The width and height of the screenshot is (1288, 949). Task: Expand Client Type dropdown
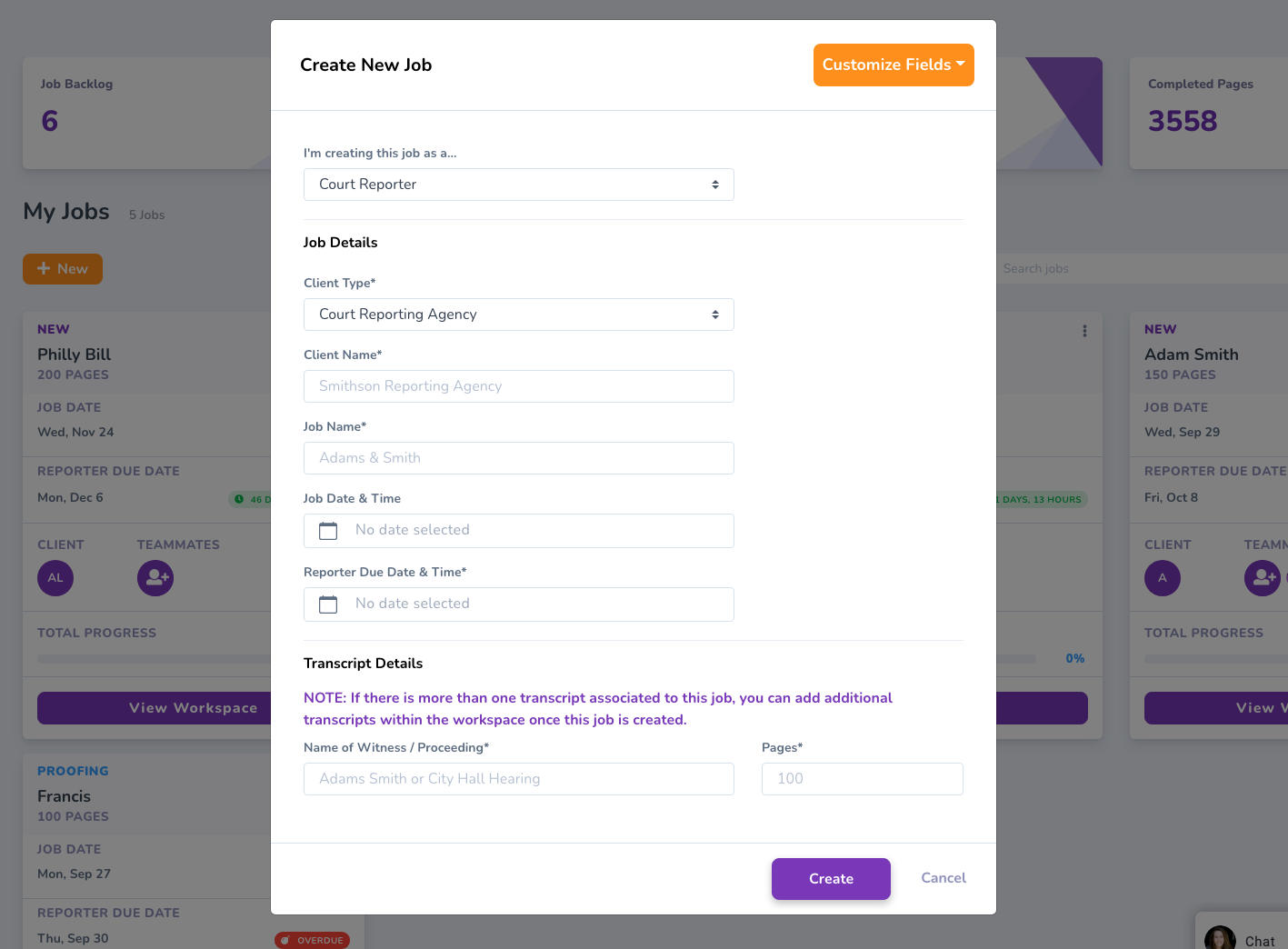(518, 315)
